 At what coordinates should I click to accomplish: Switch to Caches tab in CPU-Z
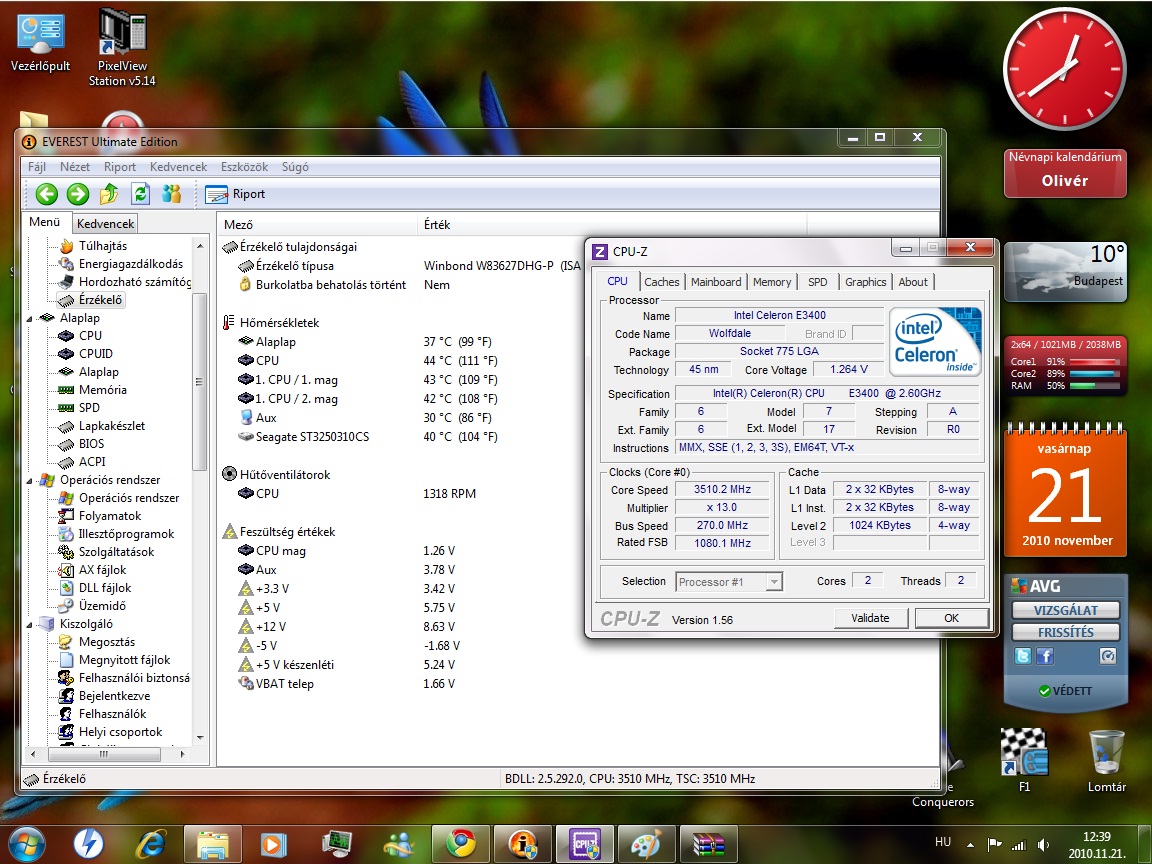click(661, 282)
